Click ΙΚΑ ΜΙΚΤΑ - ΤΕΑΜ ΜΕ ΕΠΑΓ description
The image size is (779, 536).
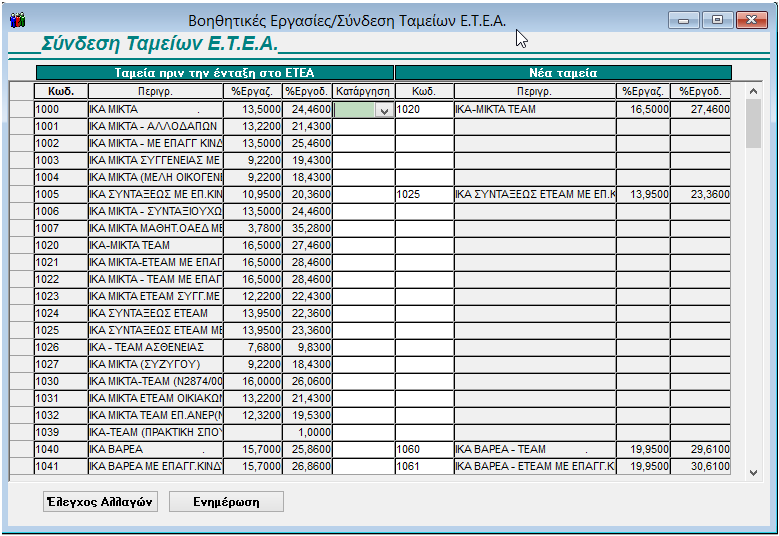pyautogui.click(x=156, y=279)
